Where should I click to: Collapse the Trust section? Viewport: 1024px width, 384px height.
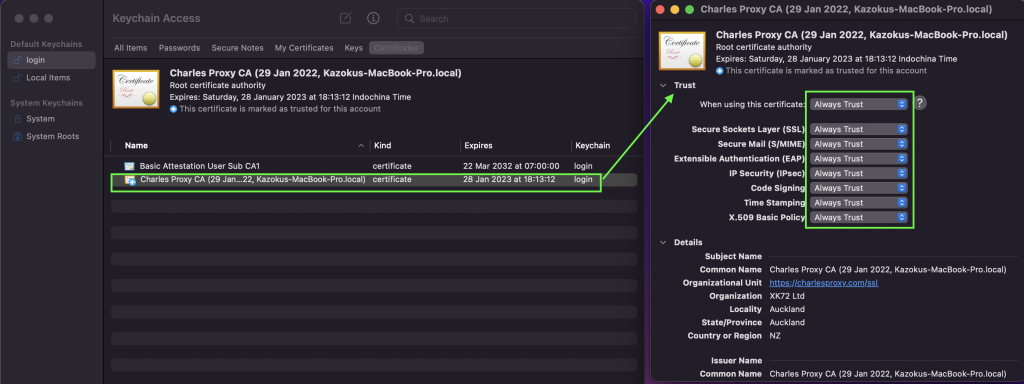(663, 86)
